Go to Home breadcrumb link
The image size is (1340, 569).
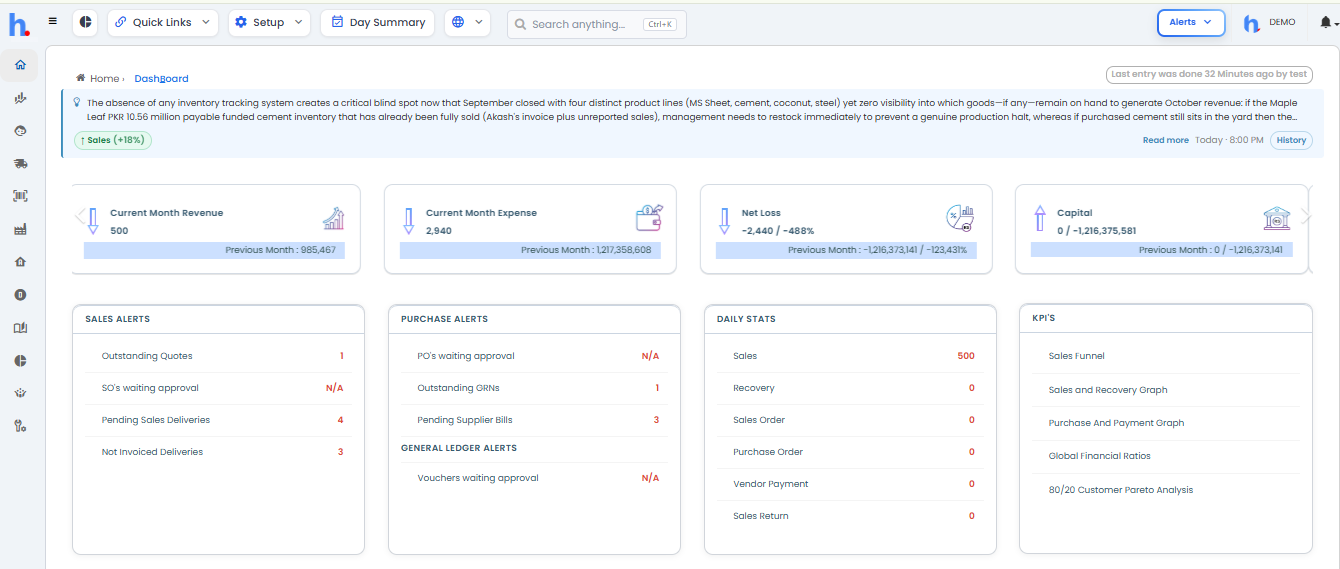click(x=104, y=78)
